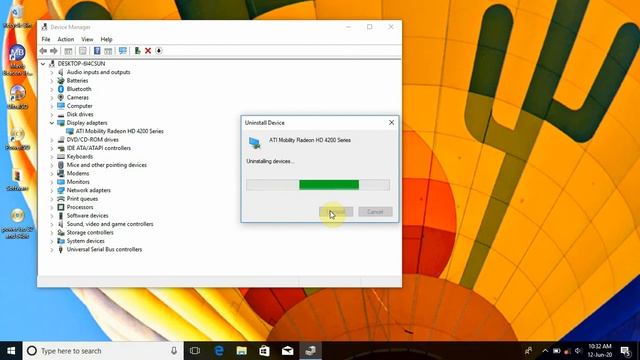
Task: Open the Action menu
Action: (x=65, y=39)
